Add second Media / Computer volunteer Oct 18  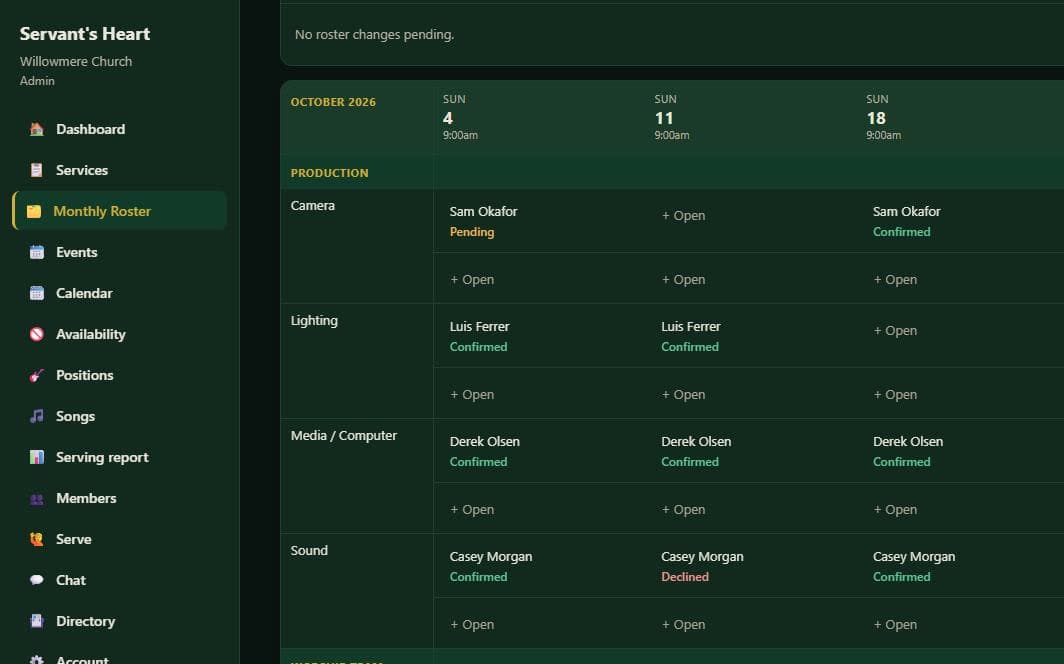pyautogui.click(x=895, y=509)
